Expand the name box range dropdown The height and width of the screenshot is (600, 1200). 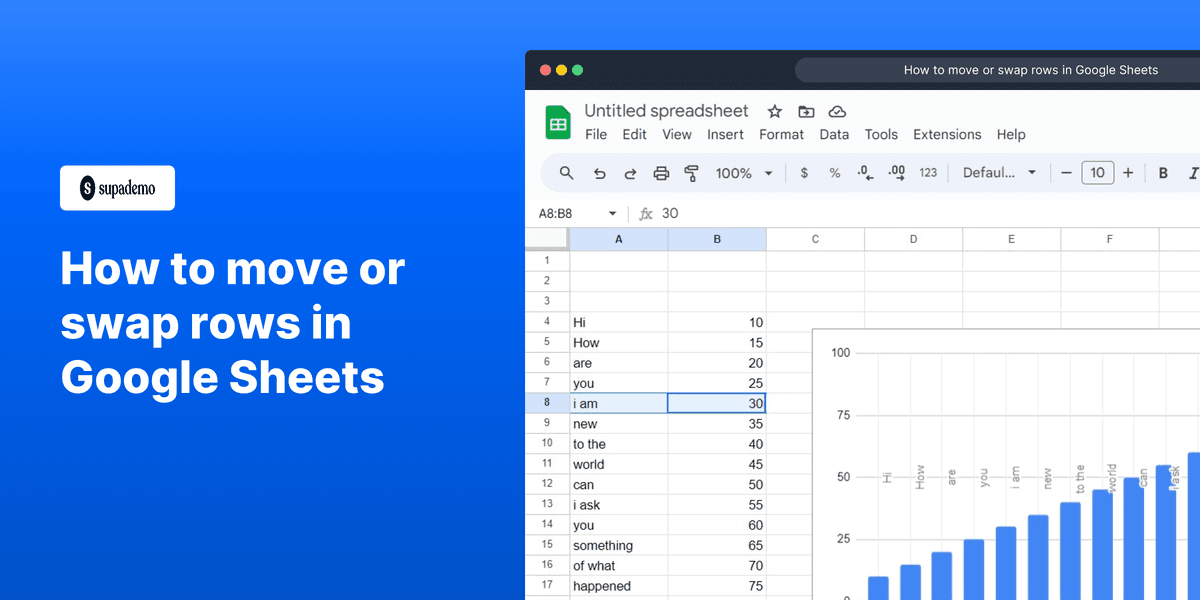tap(612, 213)
